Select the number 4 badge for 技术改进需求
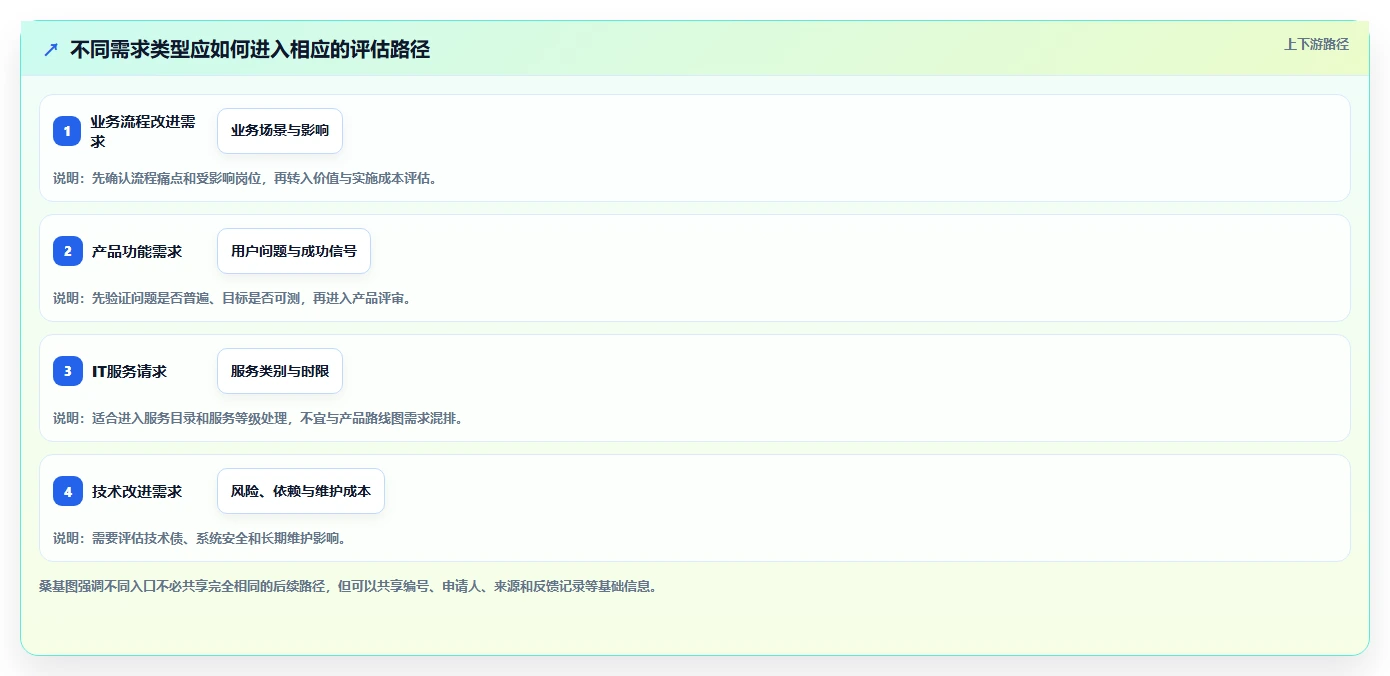The height and width of the screenshot is (676, 1390). click(x=67, y=491)
